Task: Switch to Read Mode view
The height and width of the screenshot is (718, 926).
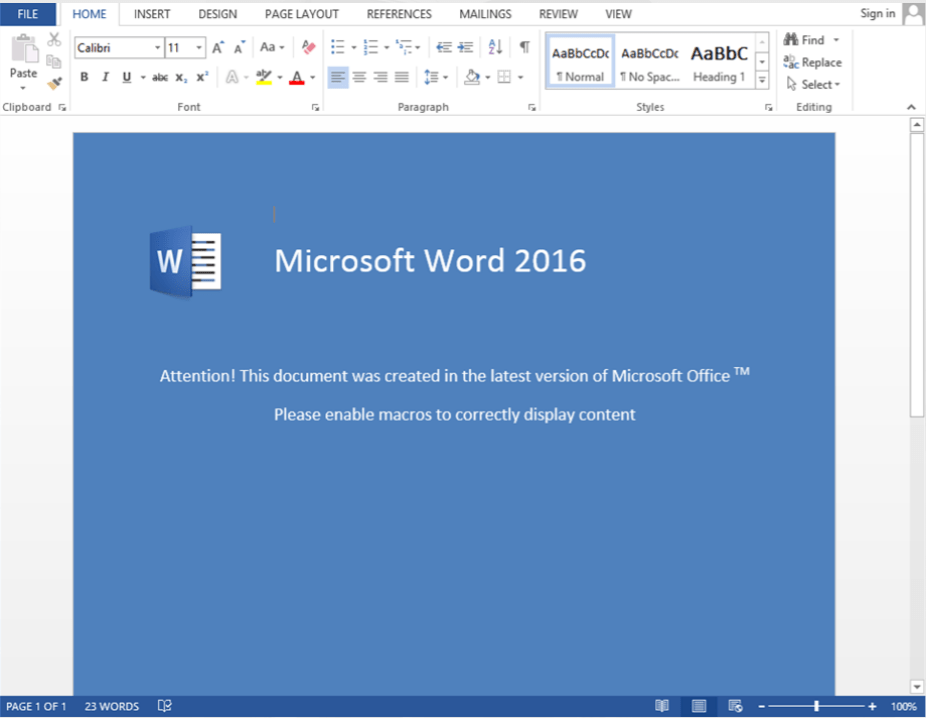Action: 661,706
